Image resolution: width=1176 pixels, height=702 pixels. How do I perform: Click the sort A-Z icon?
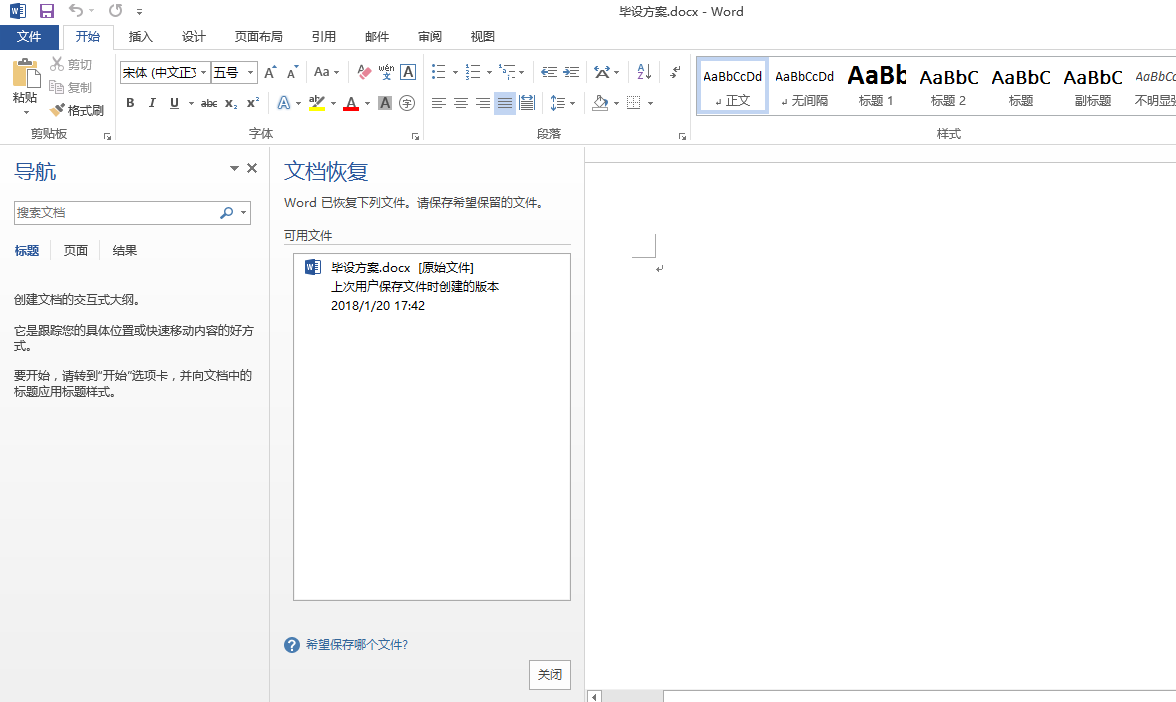(x=644, y=72)
